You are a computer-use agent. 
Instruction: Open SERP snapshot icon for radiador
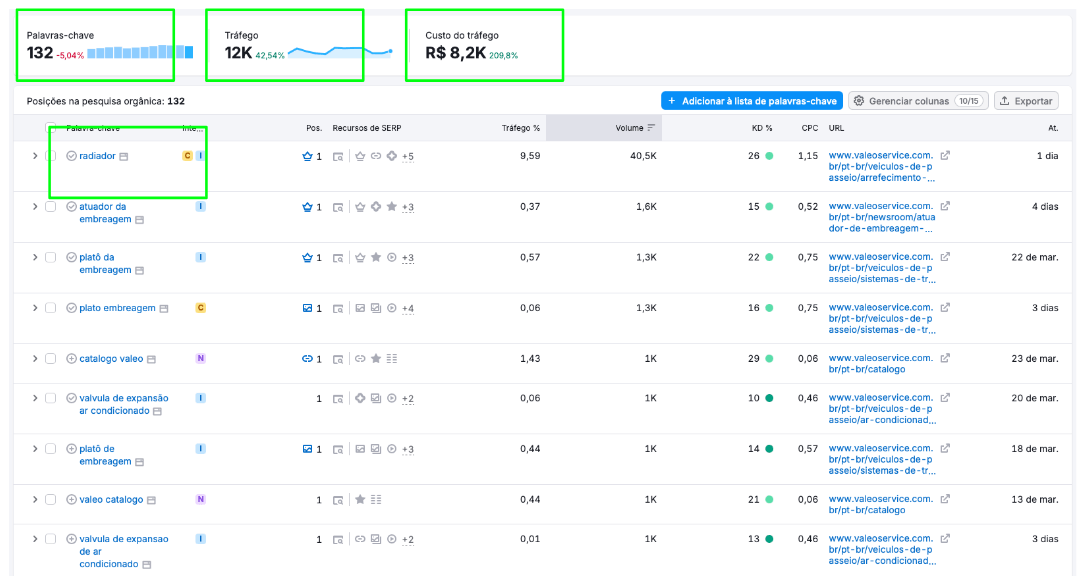(338, 157)
